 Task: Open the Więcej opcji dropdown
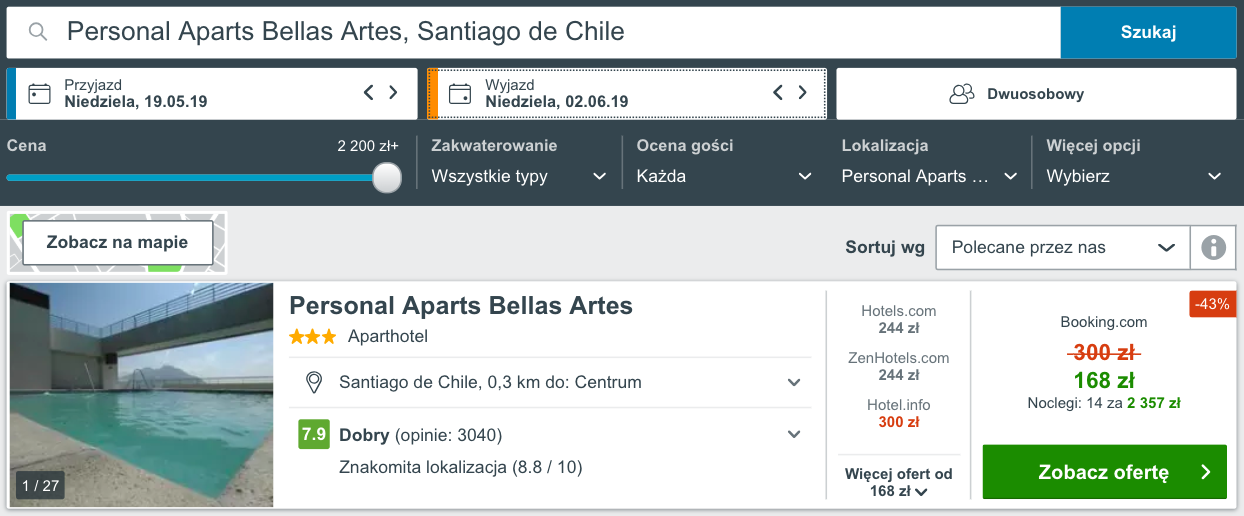1134,176
